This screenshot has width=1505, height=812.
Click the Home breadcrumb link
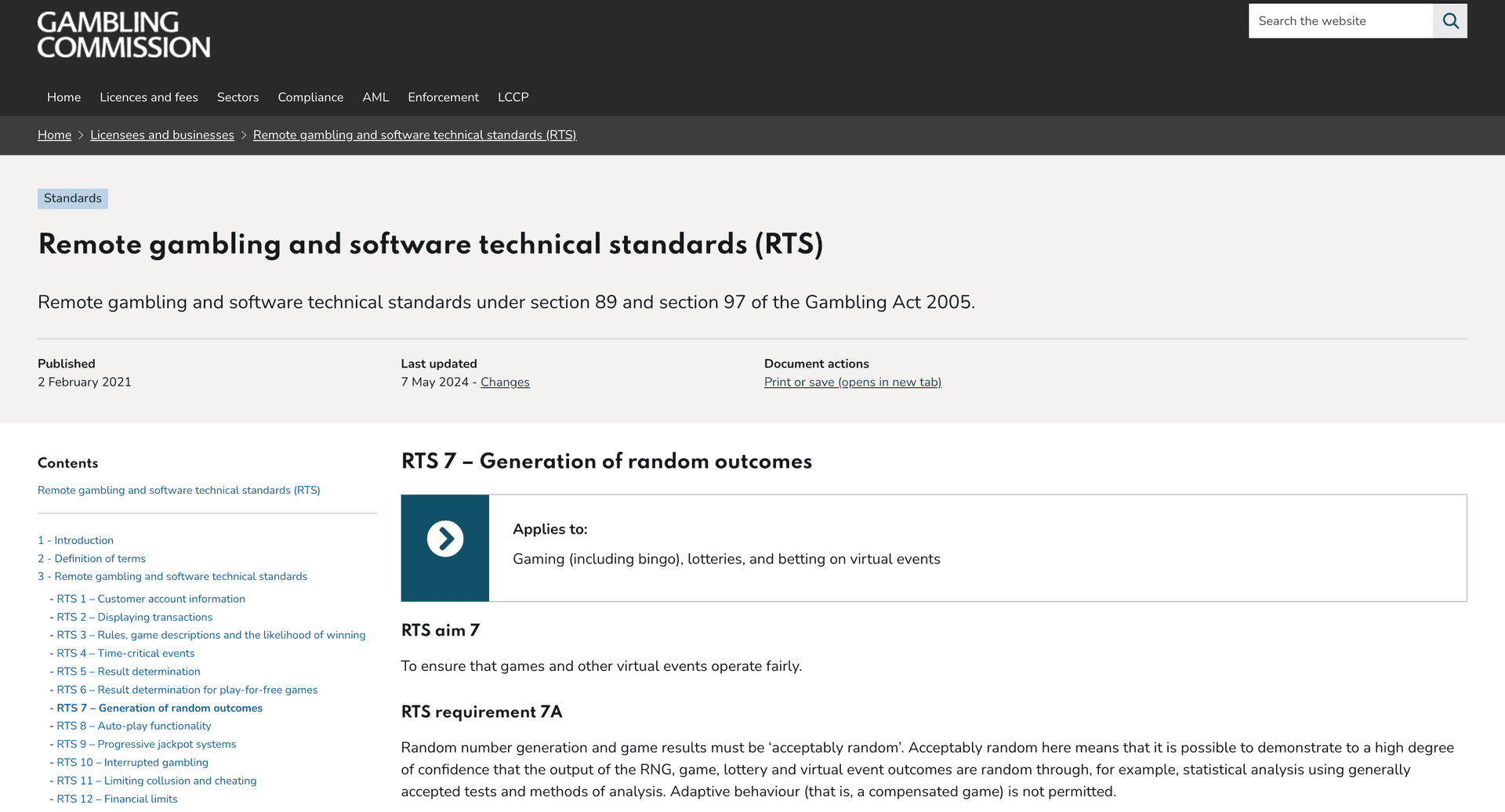coord(54,135)
